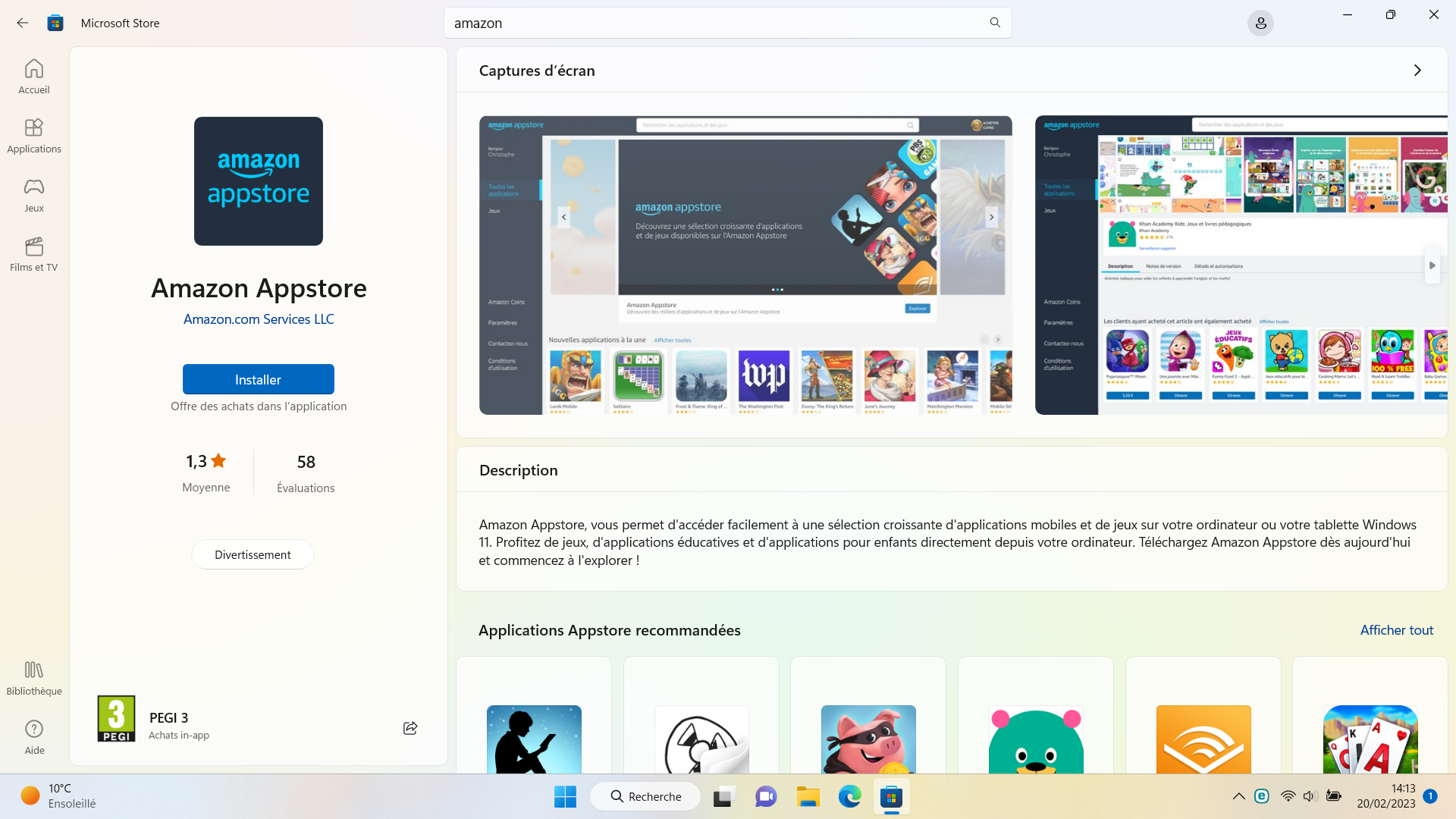The height and width of the screenshot is (819, 1456).
Task: Open File Explorer on taskbar
Action: point(808,796)
